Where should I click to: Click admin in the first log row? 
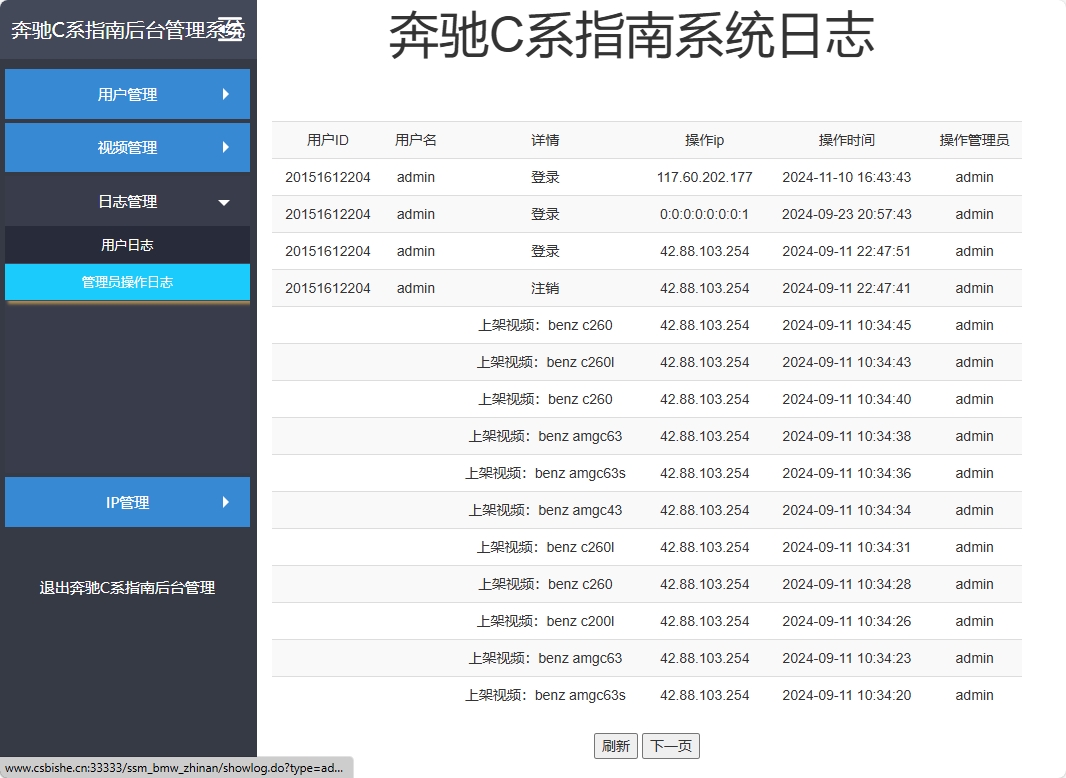coord(415,177)
